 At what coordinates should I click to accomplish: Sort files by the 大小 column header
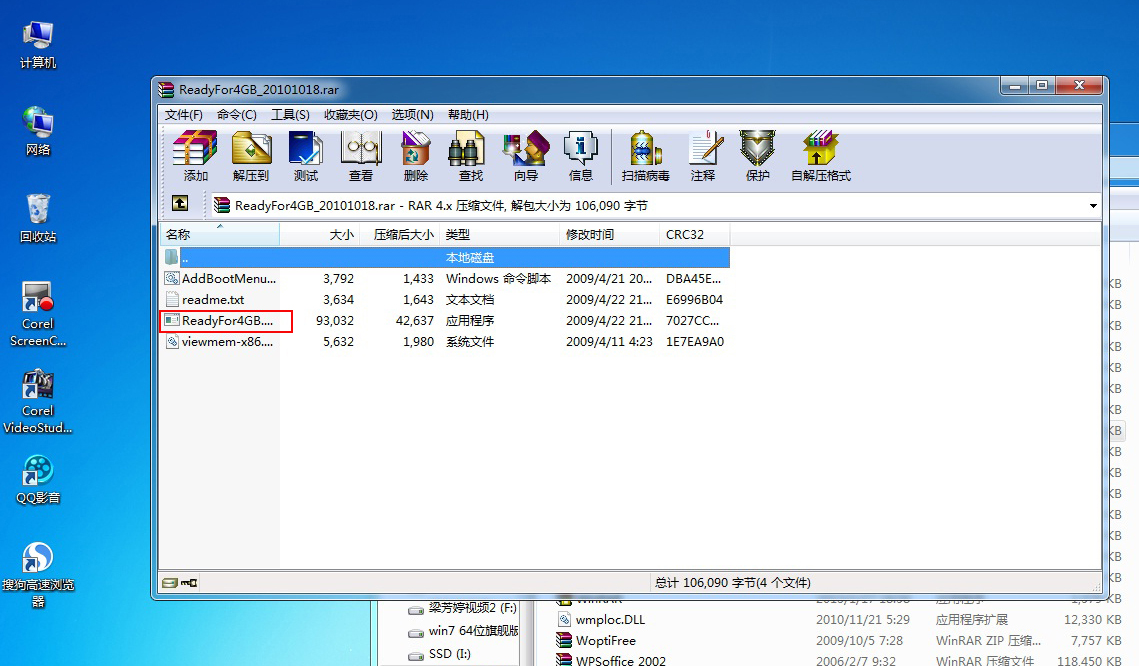tap(341, 234)
